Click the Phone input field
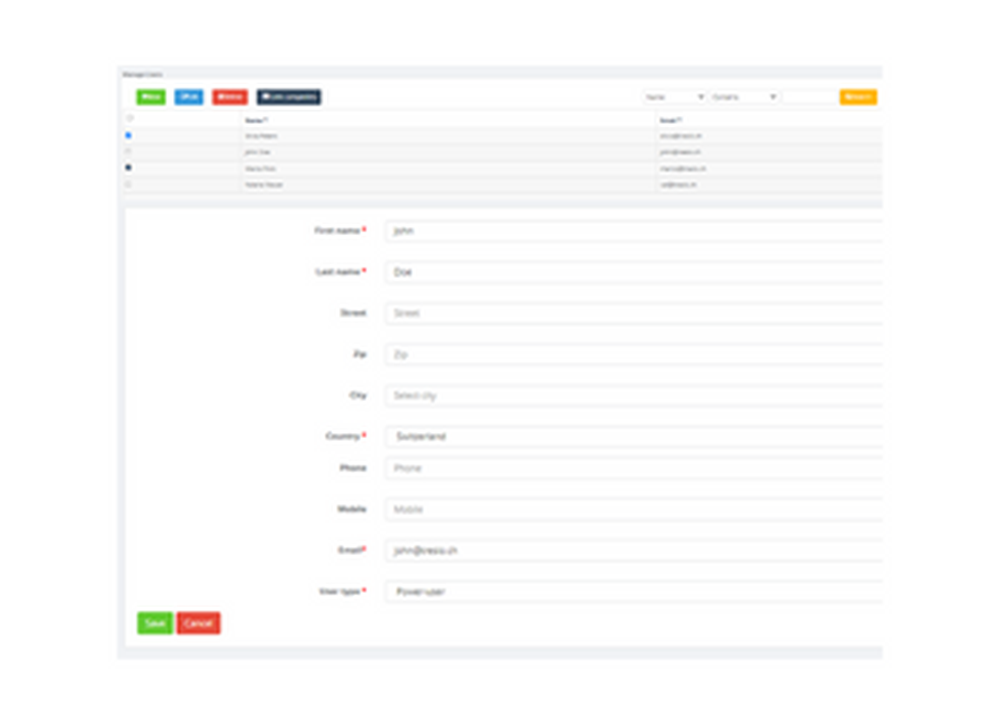 click(x=634, y=468)
